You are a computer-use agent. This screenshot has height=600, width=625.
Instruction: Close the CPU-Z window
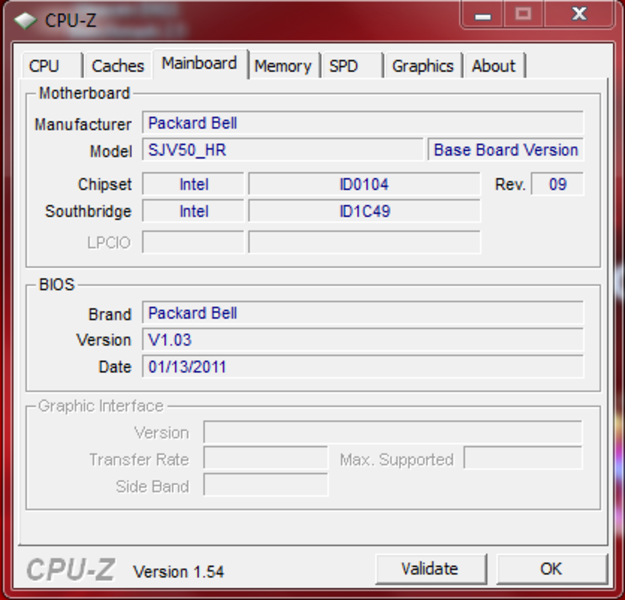(579, 14)
